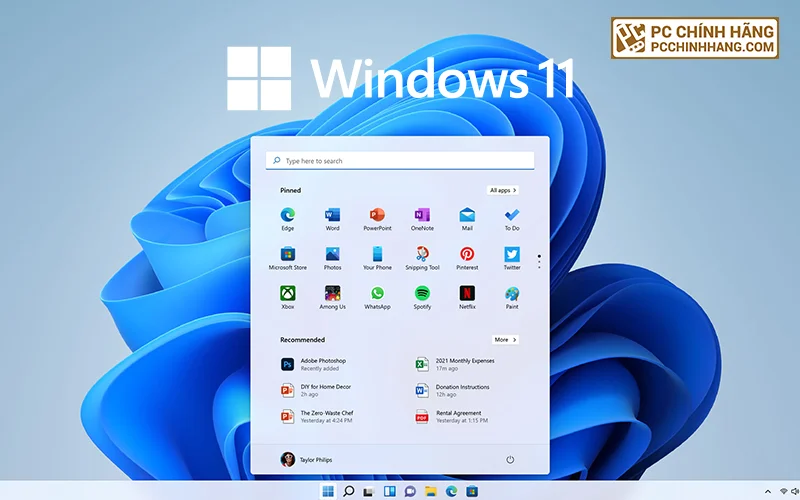
Task: Open 2021 Monthly Expenses spreadsheet
Action: pos(455,364)
